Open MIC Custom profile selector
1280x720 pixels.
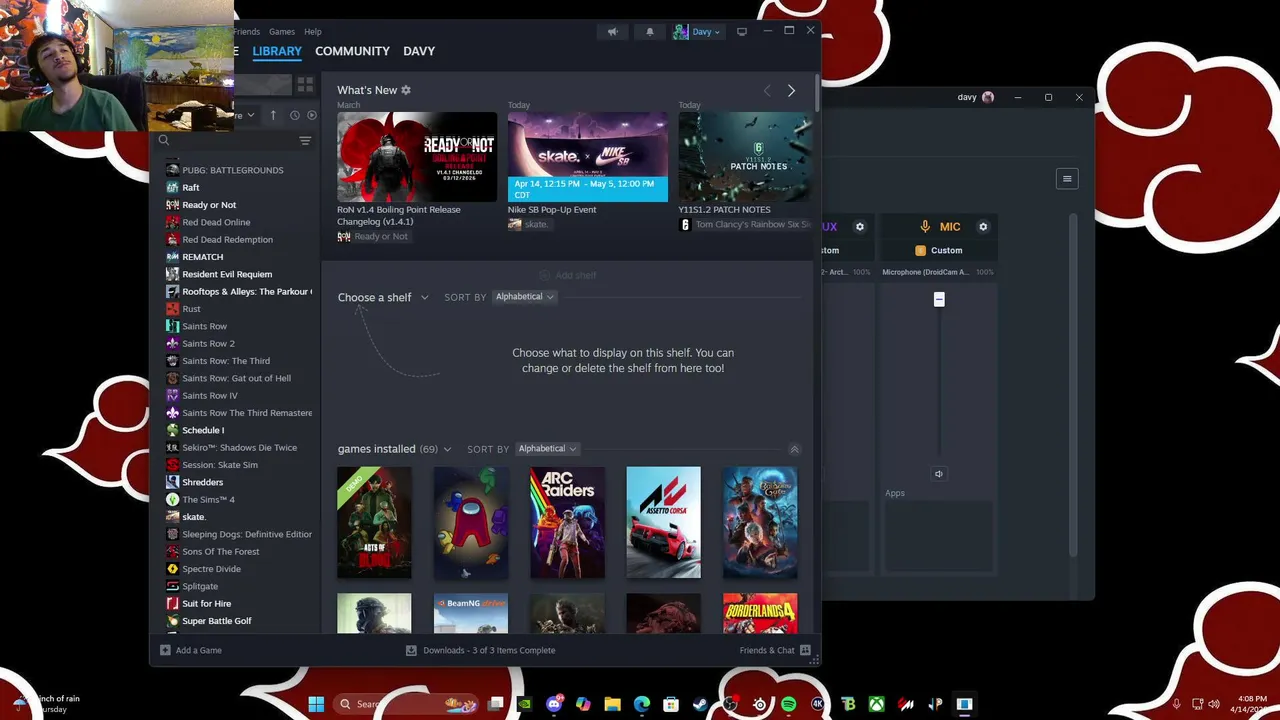939,250
